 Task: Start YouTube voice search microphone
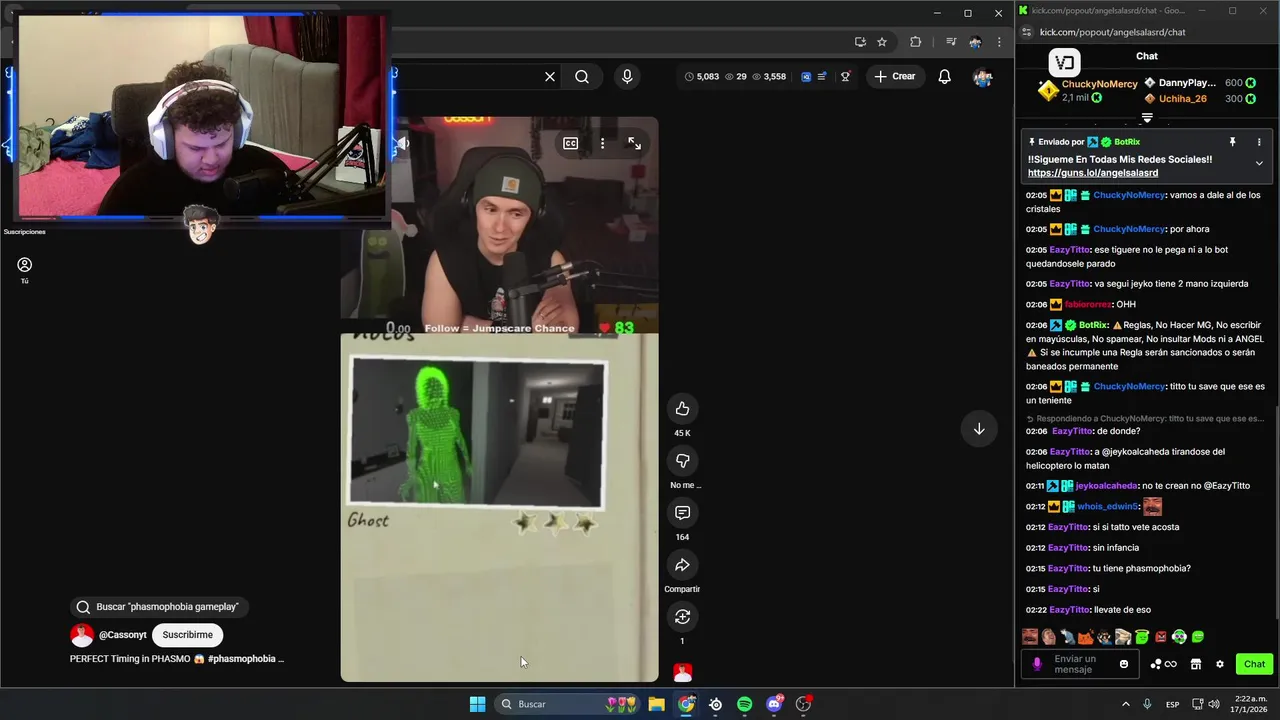tap(627, 77)
